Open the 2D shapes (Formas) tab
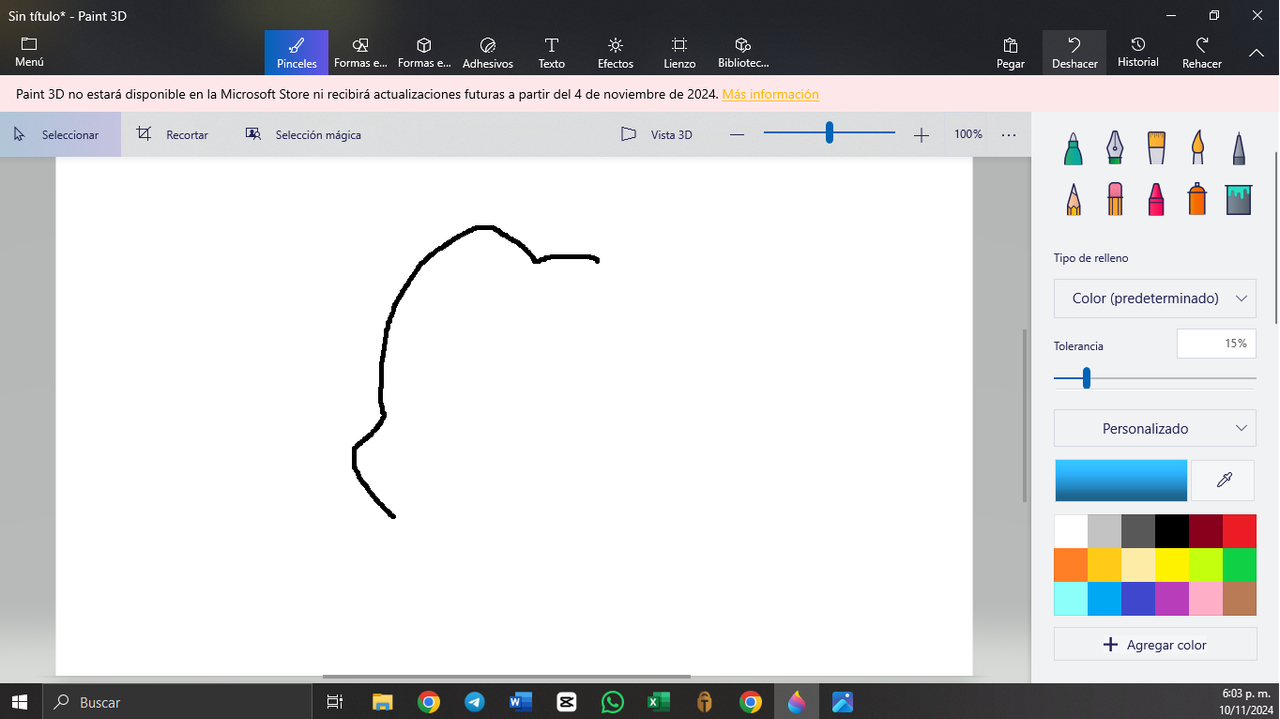1280x719 pixels. point(360,52)
